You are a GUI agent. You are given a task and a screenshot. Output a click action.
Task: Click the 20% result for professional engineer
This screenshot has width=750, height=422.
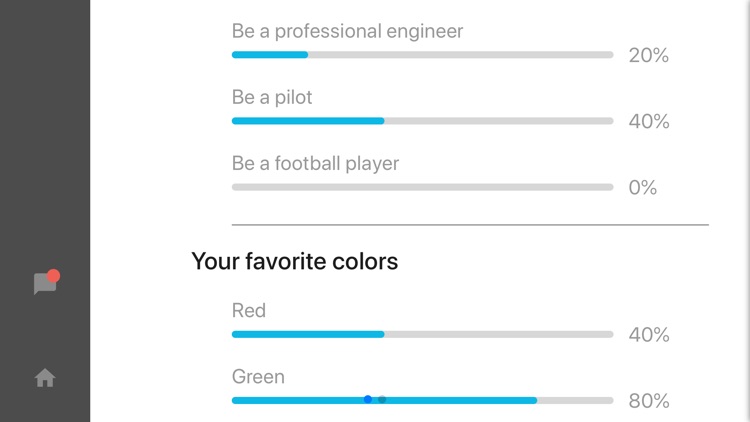pos(648,56)
